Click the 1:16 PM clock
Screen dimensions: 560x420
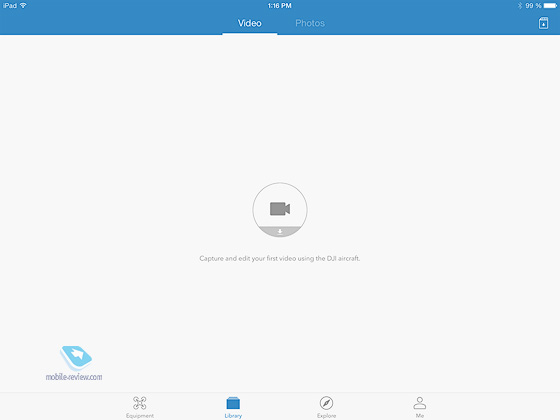click(x=280, y=6)
